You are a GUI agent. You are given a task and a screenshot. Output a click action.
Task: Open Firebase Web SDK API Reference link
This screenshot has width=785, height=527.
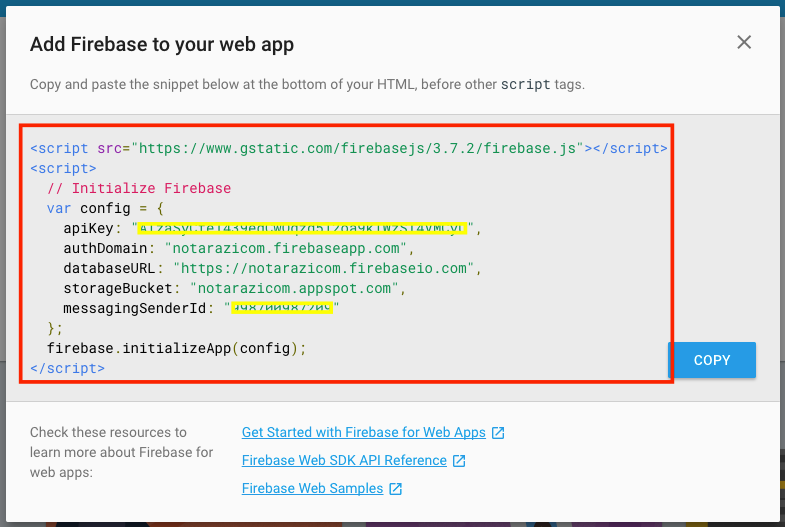click(x=344, y=460)
